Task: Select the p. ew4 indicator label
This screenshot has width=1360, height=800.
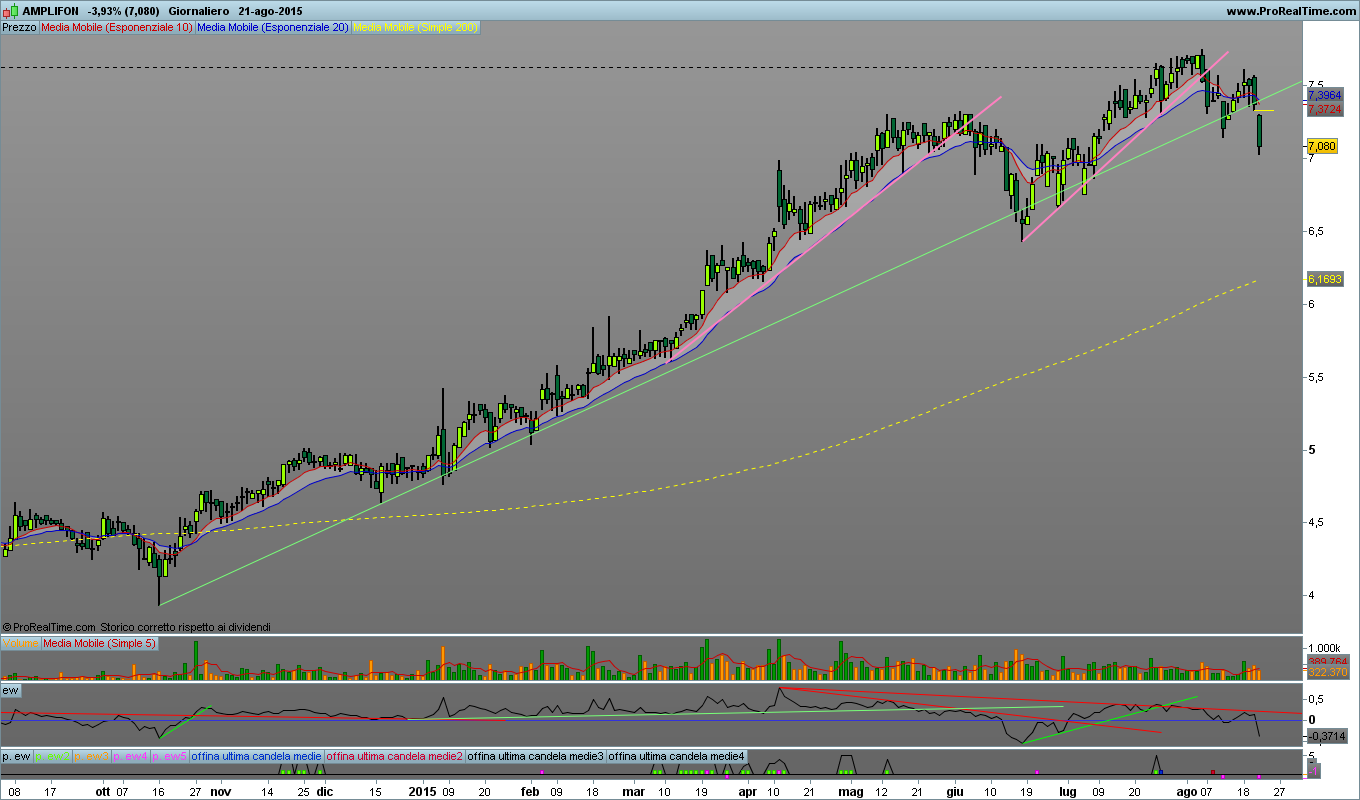Action: 131,756
